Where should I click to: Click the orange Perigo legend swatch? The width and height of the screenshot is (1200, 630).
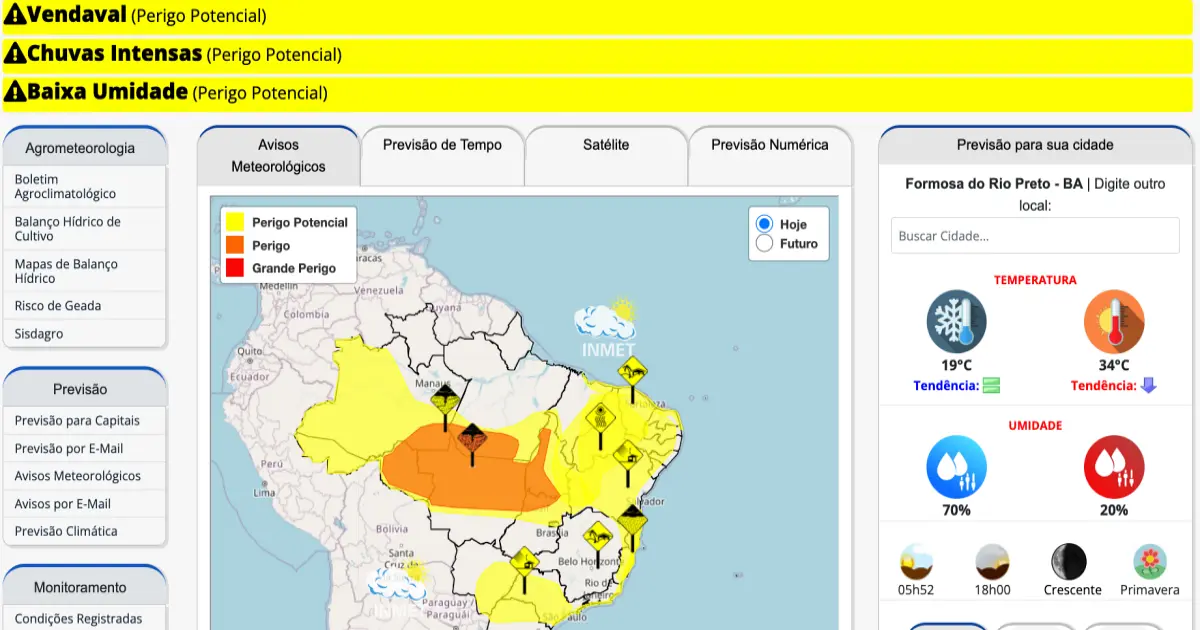[x=235, y=245]
